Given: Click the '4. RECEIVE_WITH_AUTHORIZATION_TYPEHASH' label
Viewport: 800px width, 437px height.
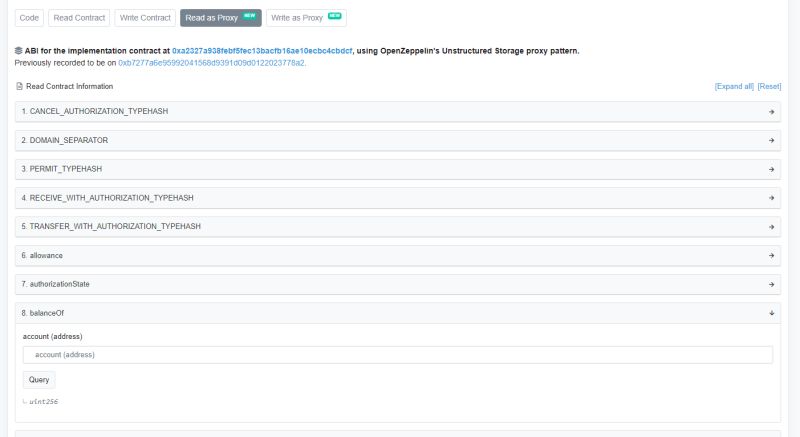Looking at the screenshot, I should [x=107, y=198].
